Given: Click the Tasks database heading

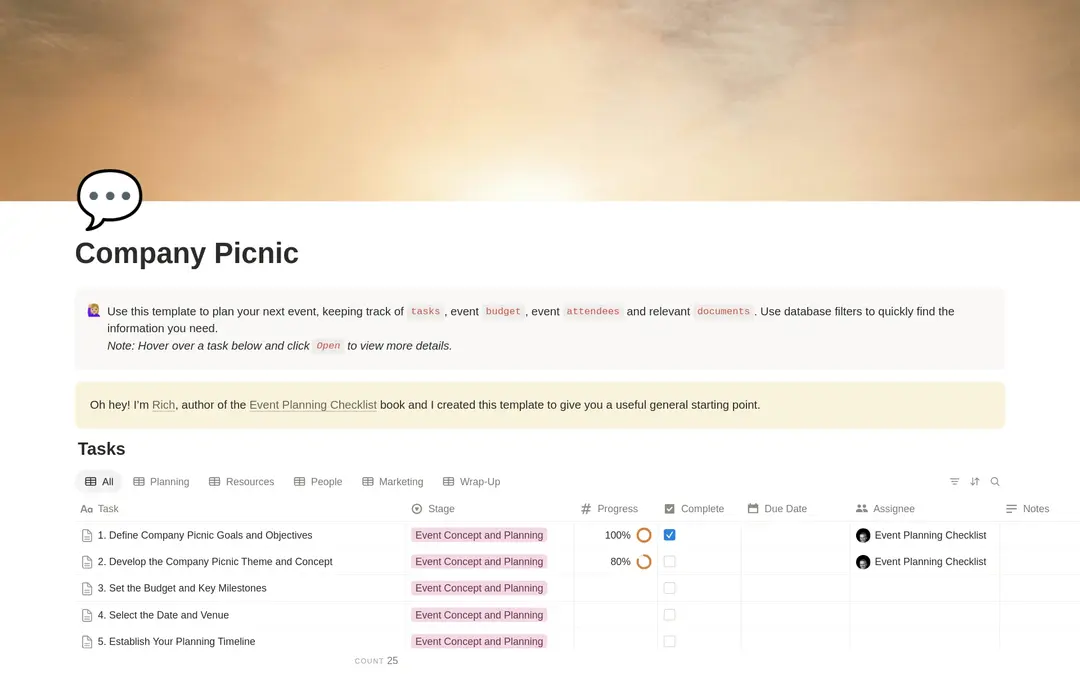Looking at the screenshot, I should pyautogui.click(x=101, y=449).
